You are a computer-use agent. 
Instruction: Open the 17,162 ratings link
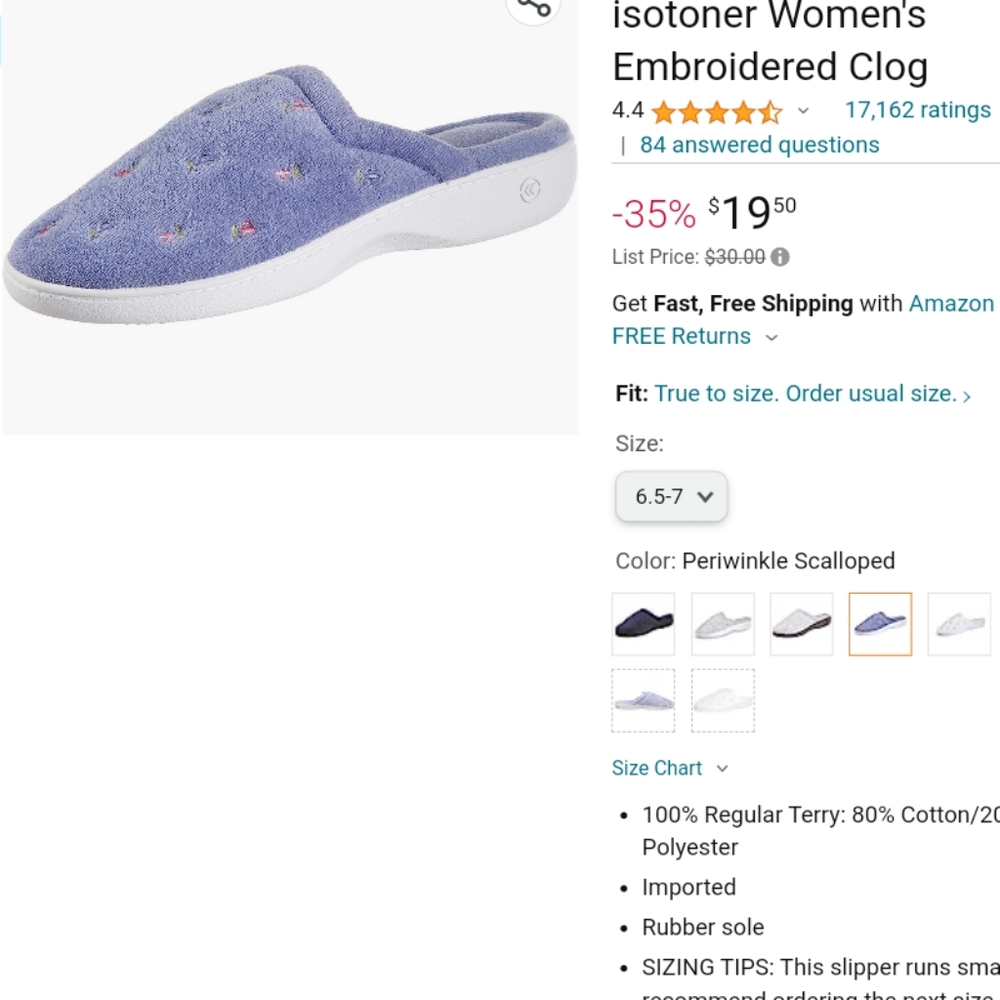pos(917,110)
